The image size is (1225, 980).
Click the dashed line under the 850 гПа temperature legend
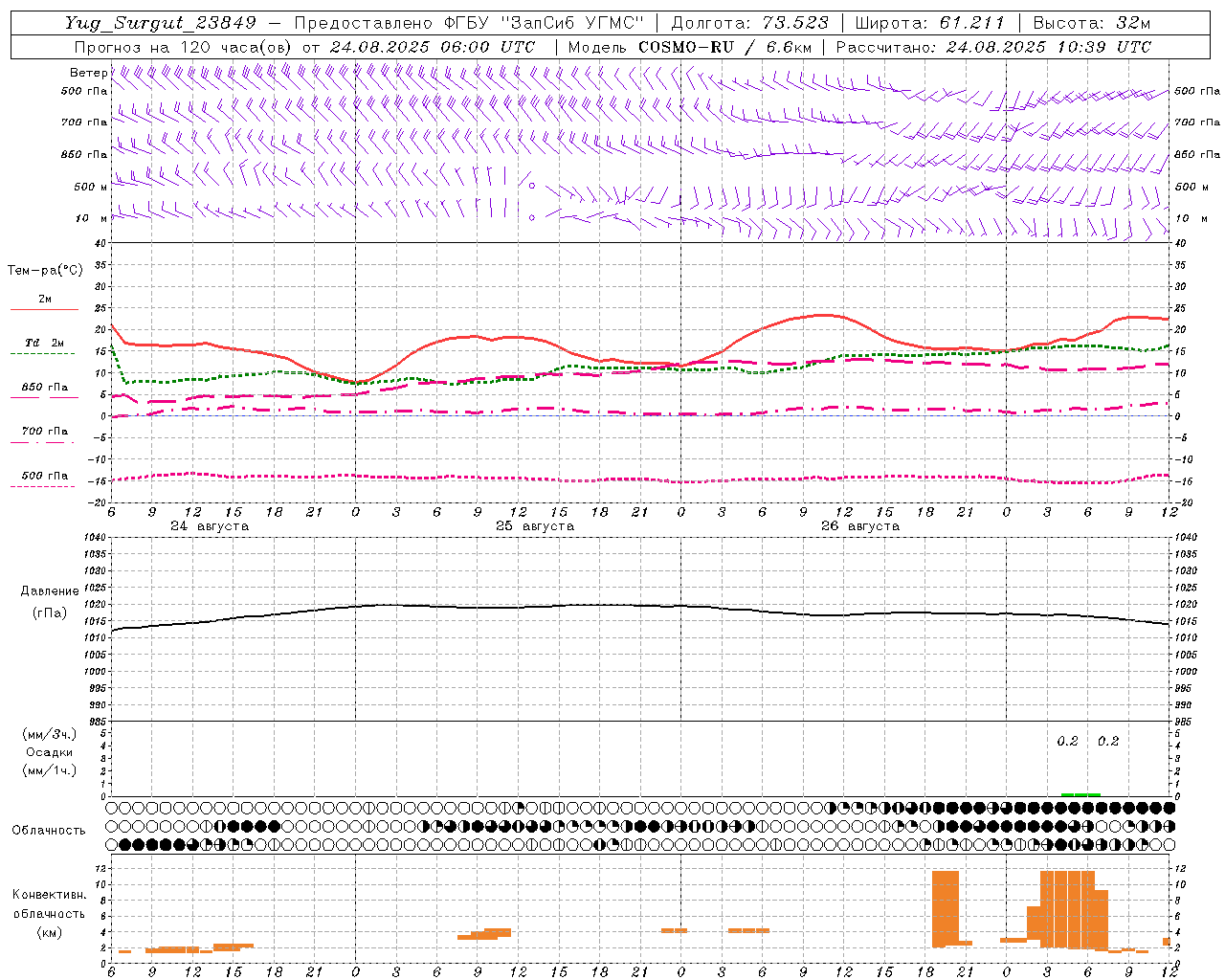point(42,398)
